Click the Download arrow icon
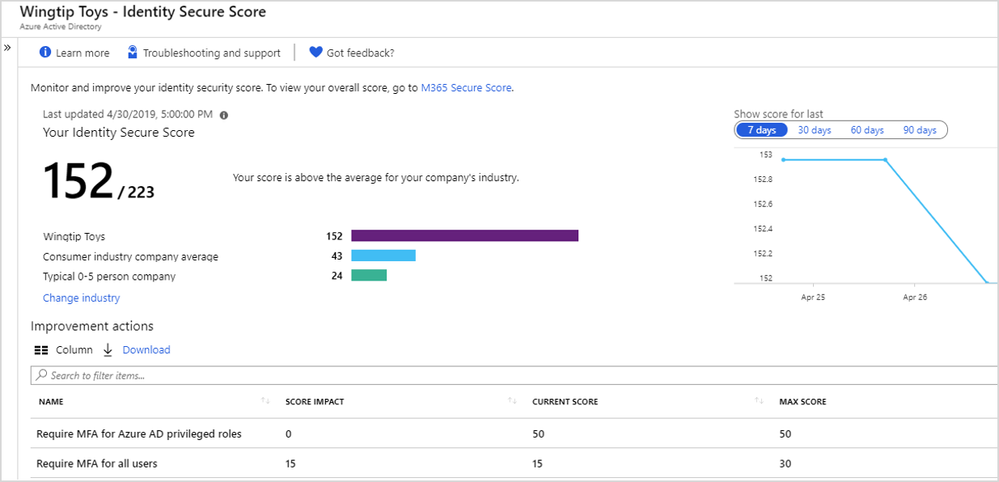 108,350
